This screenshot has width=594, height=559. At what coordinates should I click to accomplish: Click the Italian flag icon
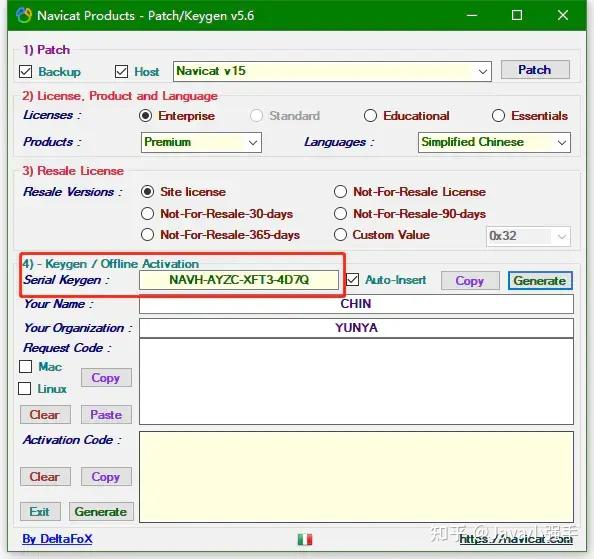[x=305, y=539]
